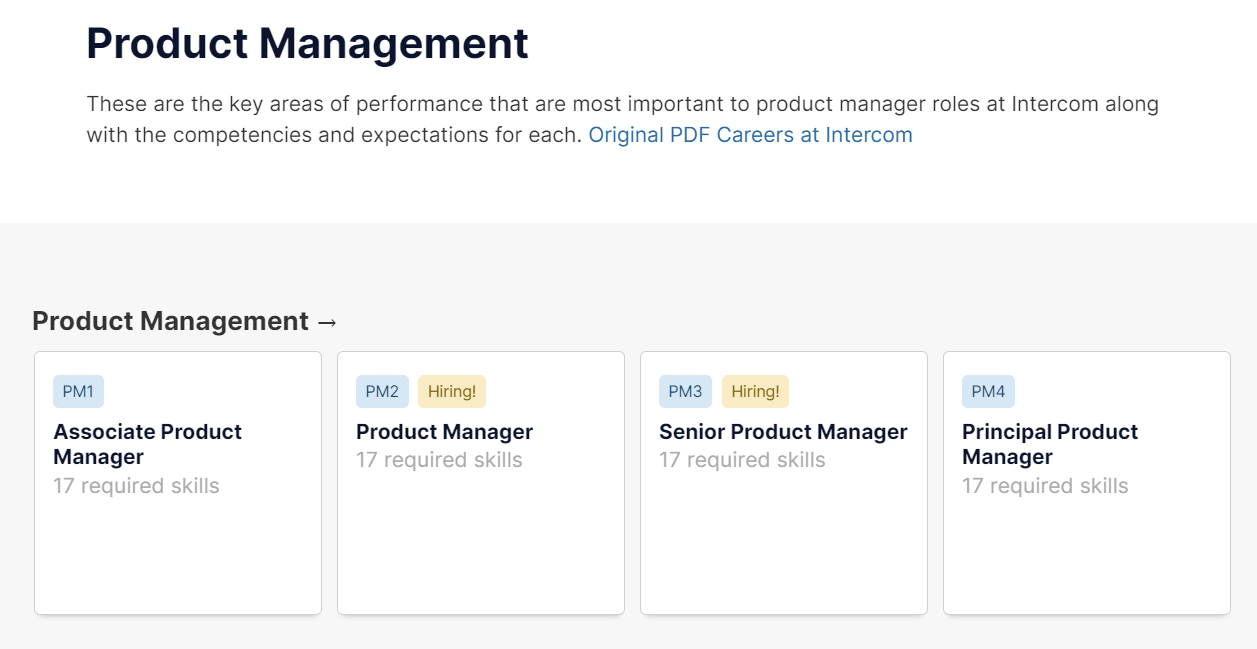Select the empty area of the PM1 card

[178, 560]
